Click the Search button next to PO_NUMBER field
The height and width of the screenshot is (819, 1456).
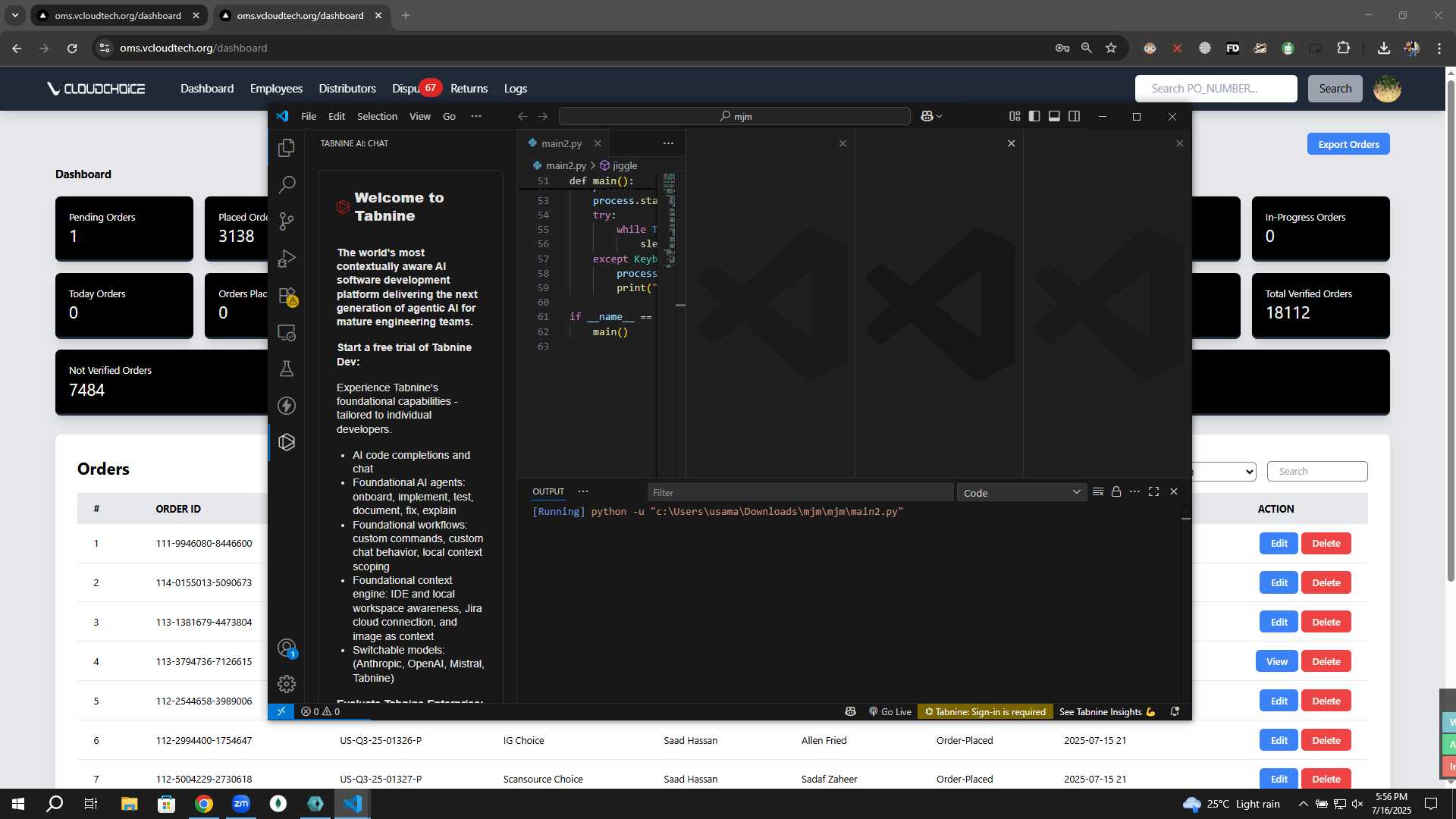point(1335,89)
